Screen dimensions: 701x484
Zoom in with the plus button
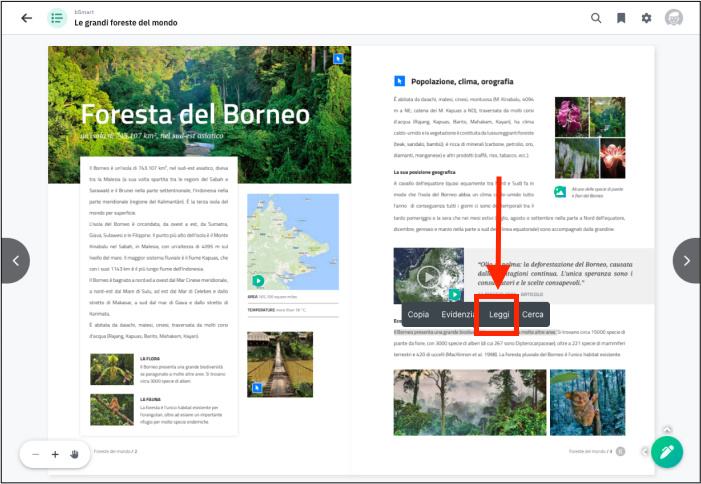(55, 455)
